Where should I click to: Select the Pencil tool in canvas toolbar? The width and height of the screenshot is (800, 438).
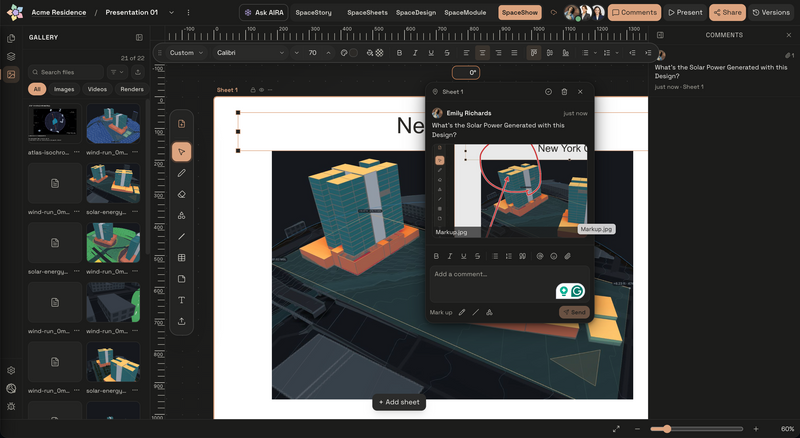(x=181, y=173)
